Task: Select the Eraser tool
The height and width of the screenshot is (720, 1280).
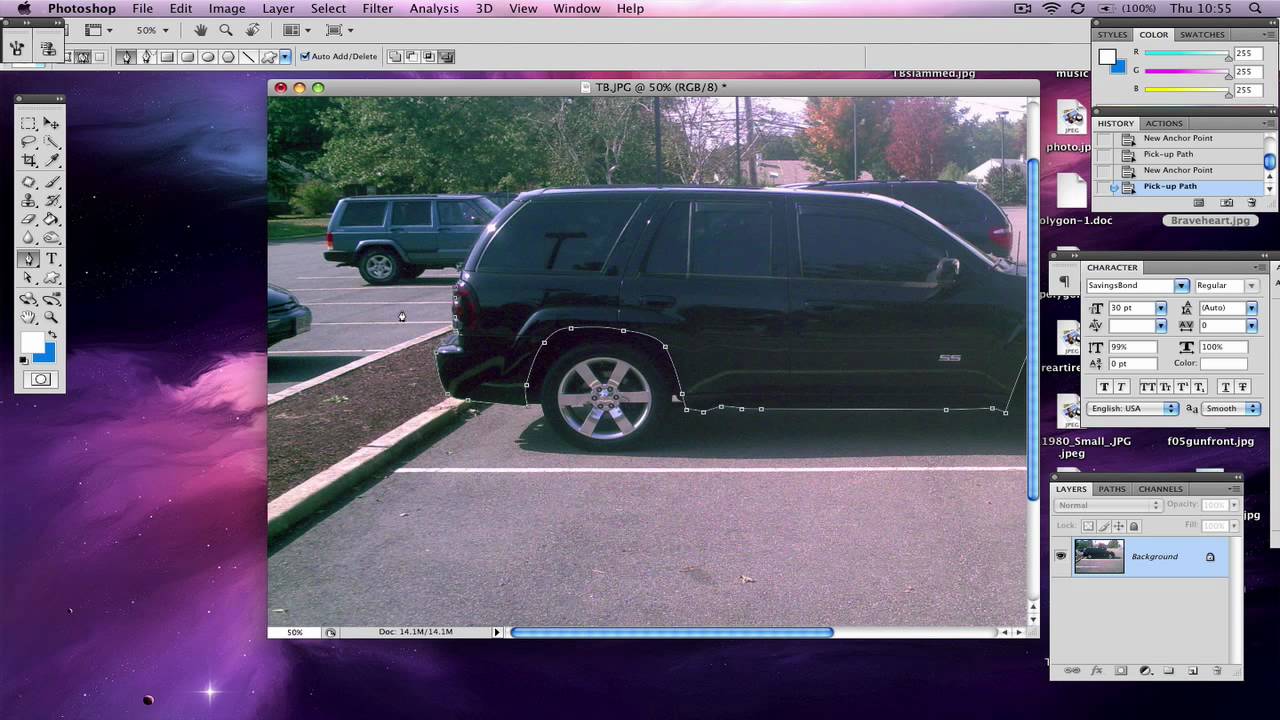Action: click(29, 219)
